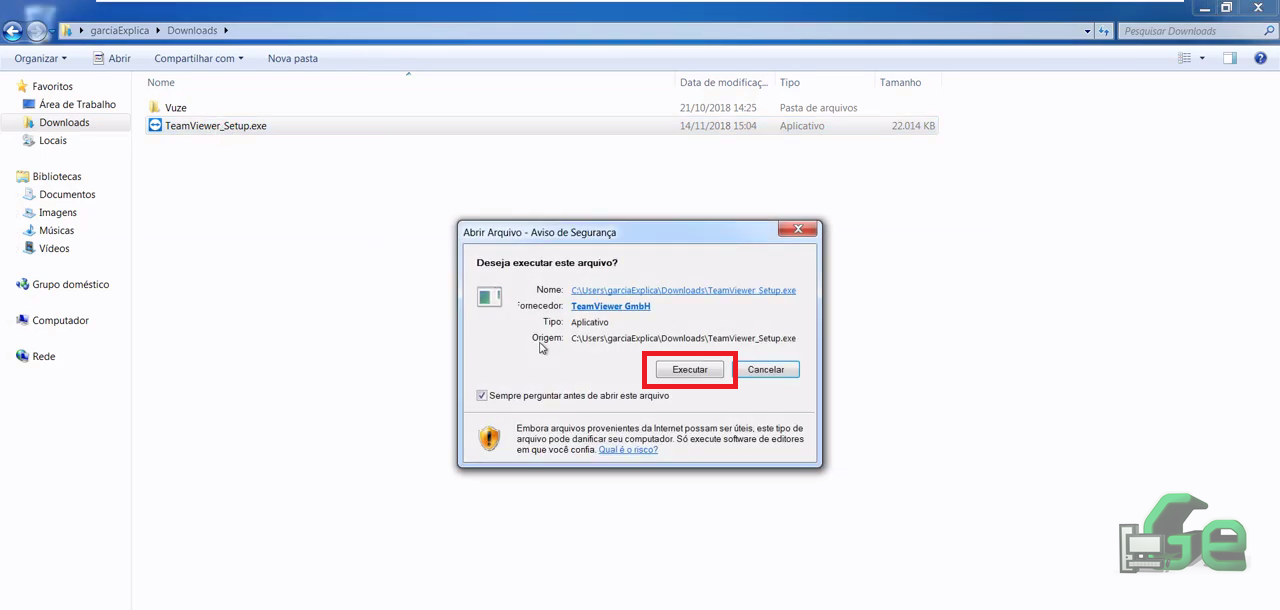Open Músicas library in sidebar
Image resolution: width=1280 pixels, height=610 pixels.
pos(49,230)
